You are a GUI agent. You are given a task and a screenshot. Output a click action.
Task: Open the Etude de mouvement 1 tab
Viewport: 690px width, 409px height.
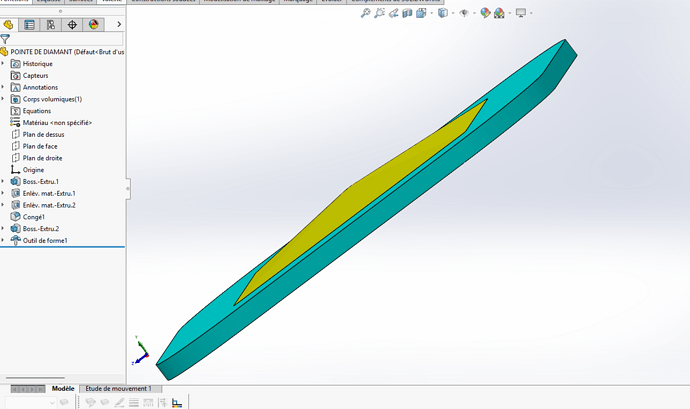click(x=118, y=388)
